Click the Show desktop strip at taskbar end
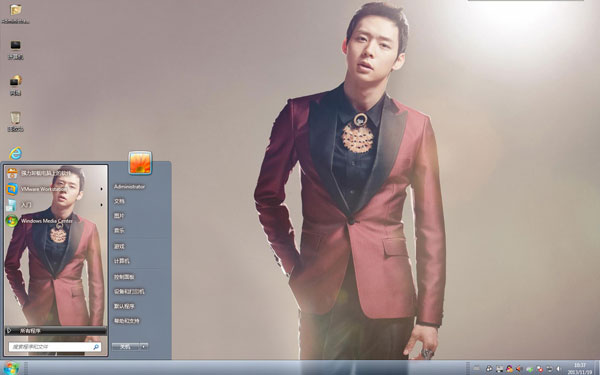 click(597, 368)
